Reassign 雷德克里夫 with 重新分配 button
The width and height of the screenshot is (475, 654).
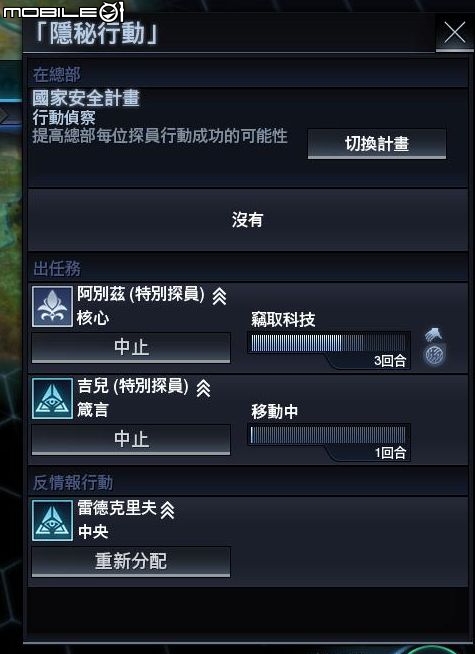coord(131,562)
